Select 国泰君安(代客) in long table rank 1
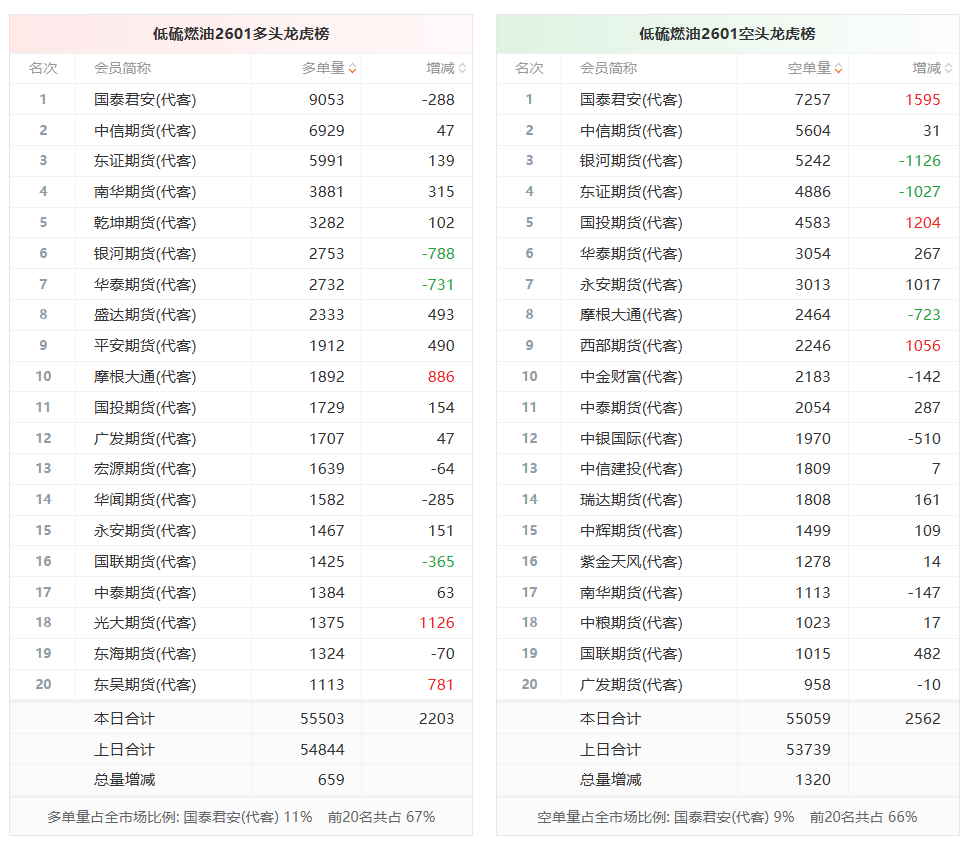This screenshot has height=842, width=969. (x=145, y=100)
